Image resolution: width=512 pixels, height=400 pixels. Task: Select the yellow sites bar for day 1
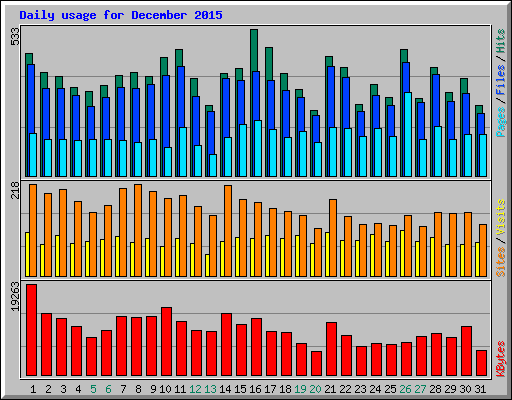click(27, 254)
